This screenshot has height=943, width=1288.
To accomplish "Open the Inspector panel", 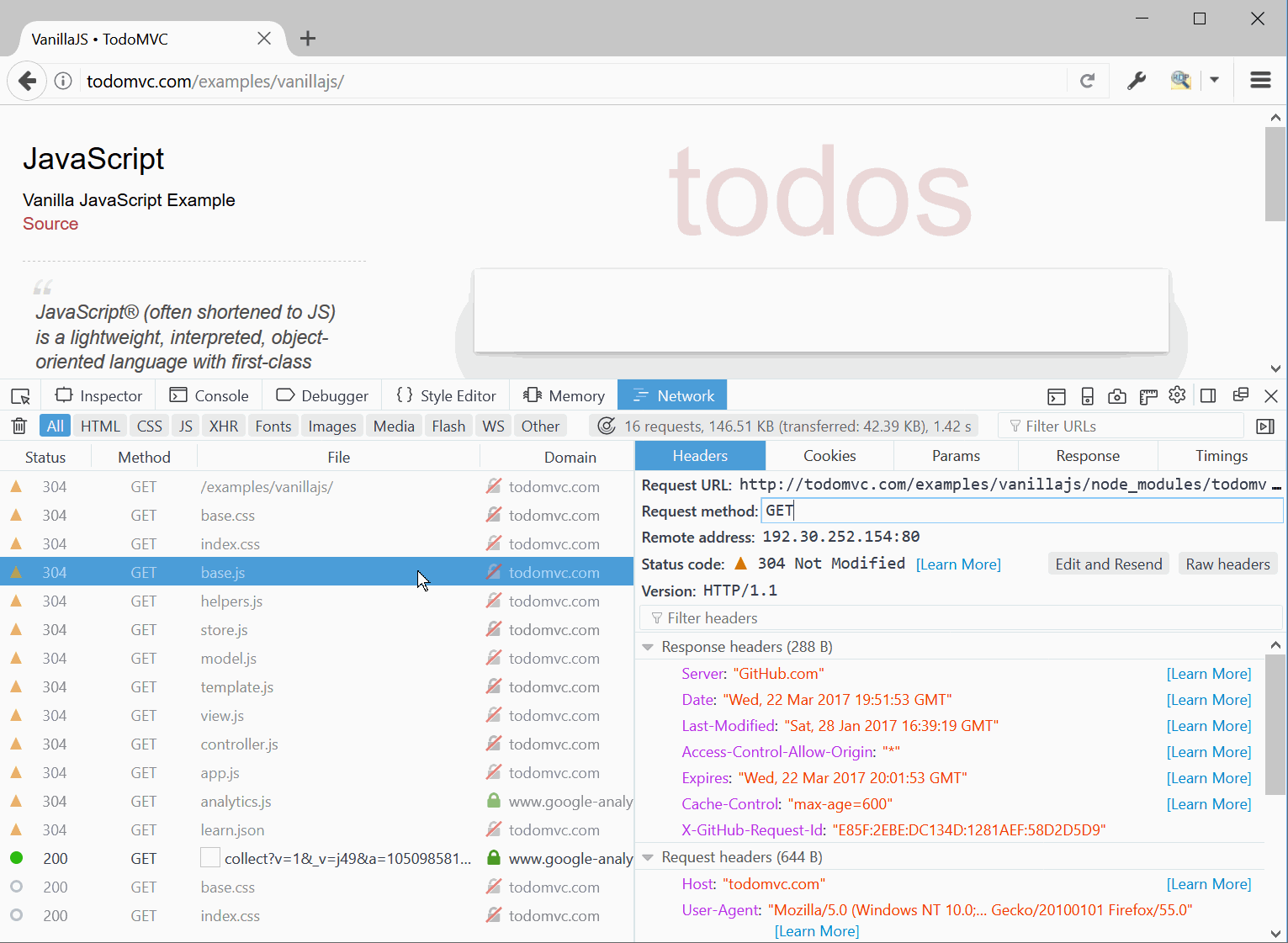I will 98,396.
